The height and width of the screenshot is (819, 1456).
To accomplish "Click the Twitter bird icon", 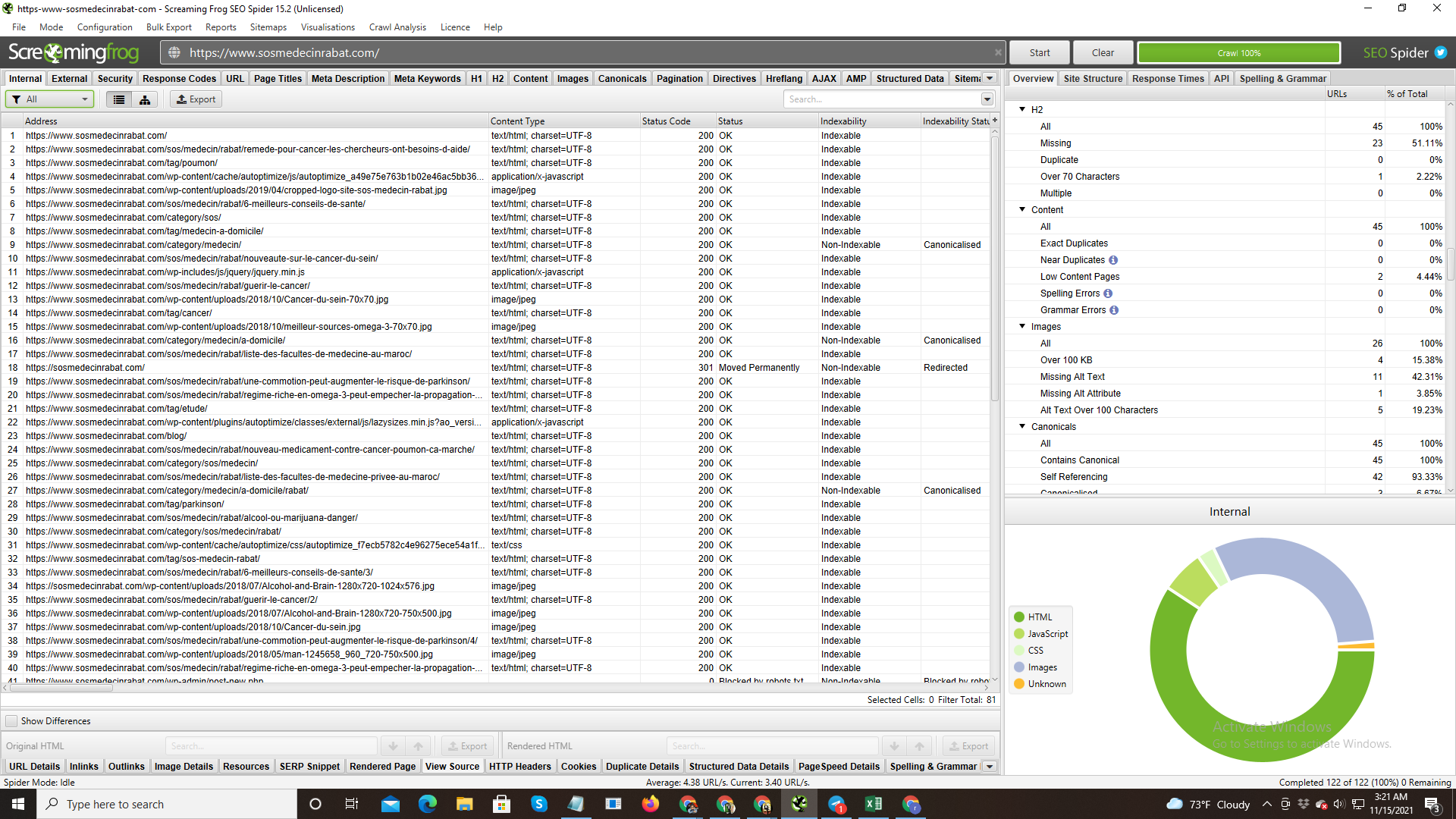I will point(1440,53).
